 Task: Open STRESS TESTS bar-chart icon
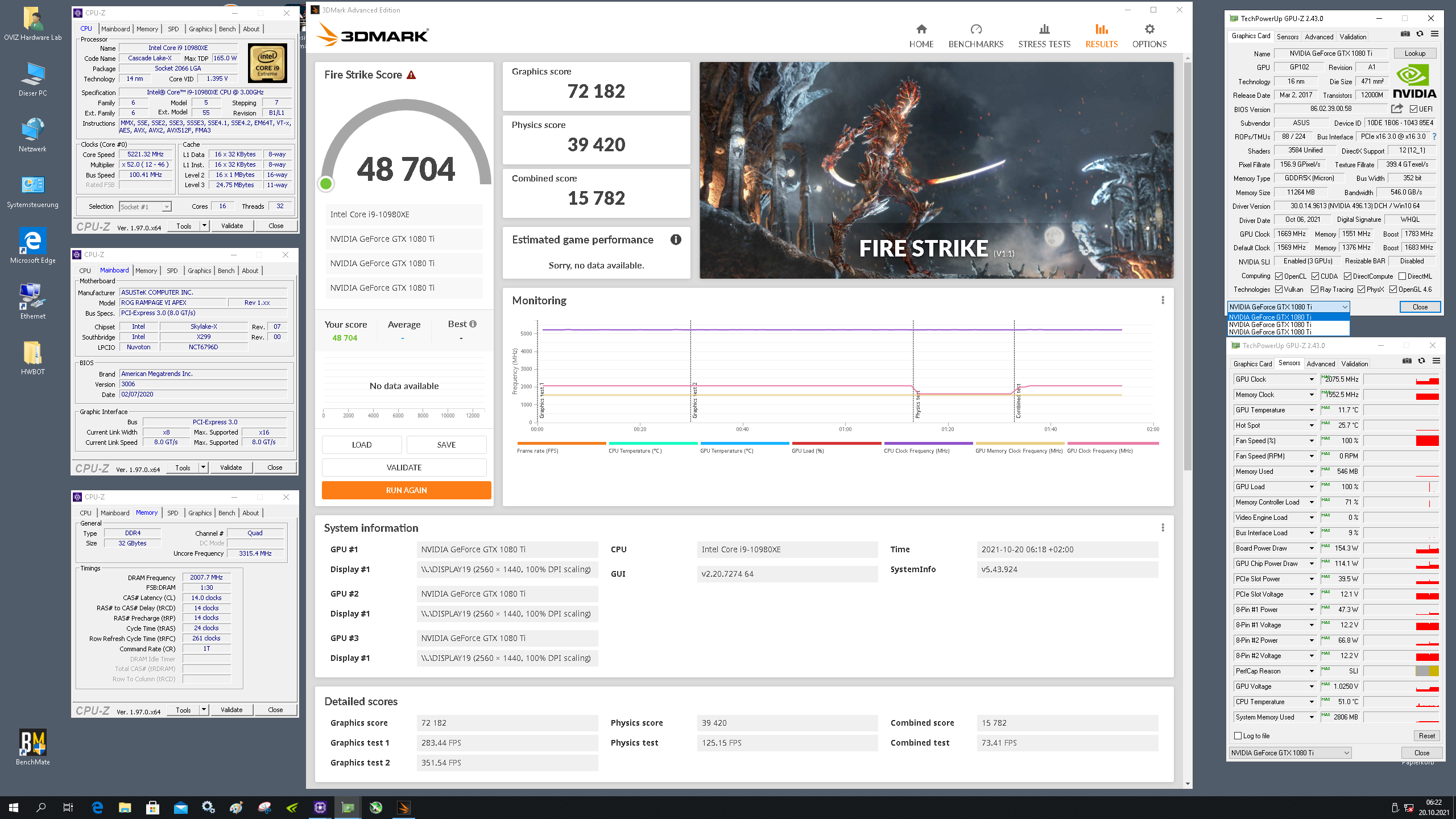(1044, 29)
